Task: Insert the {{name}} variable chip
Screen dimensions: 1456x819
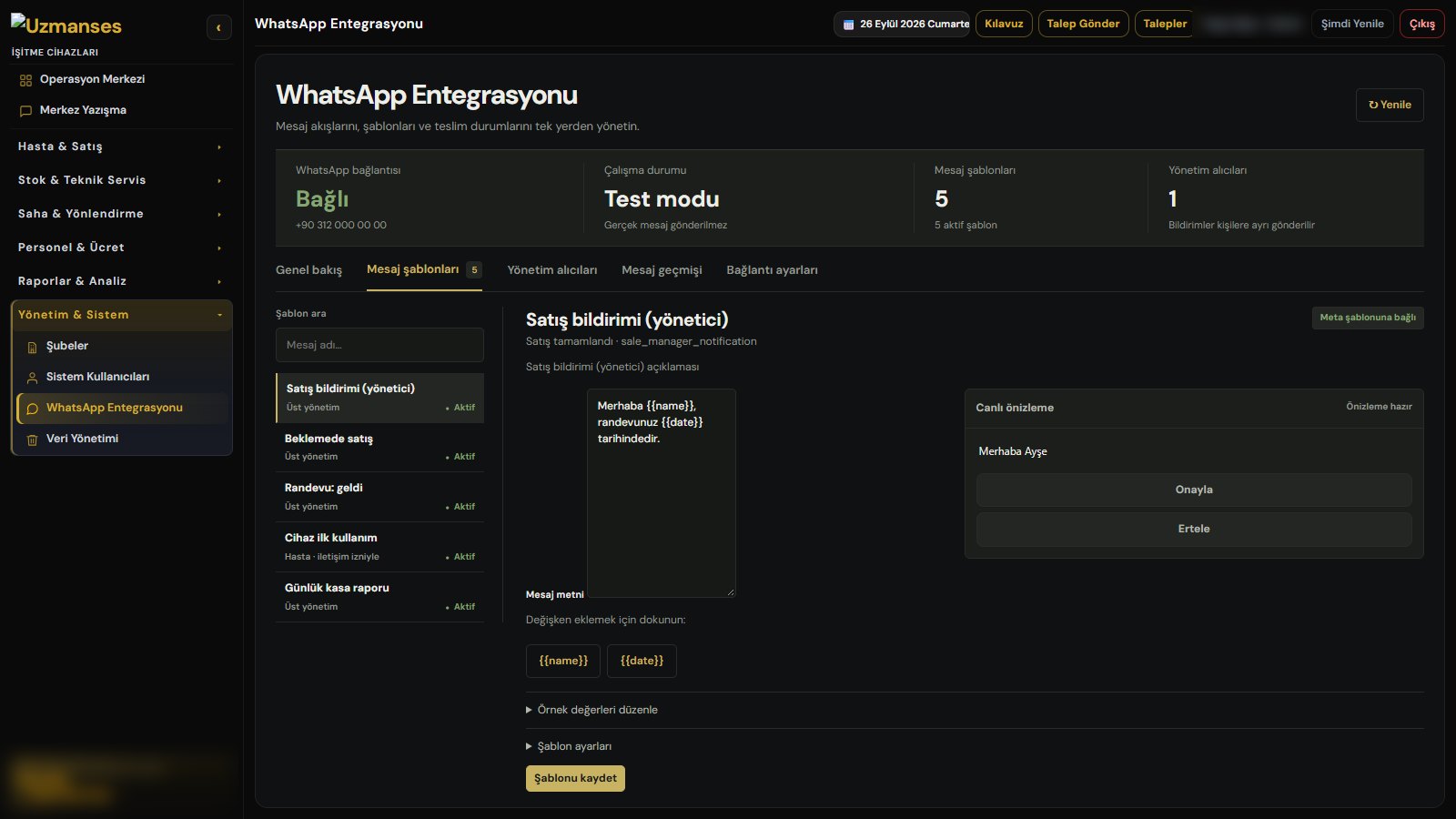Action: point(563,661)
